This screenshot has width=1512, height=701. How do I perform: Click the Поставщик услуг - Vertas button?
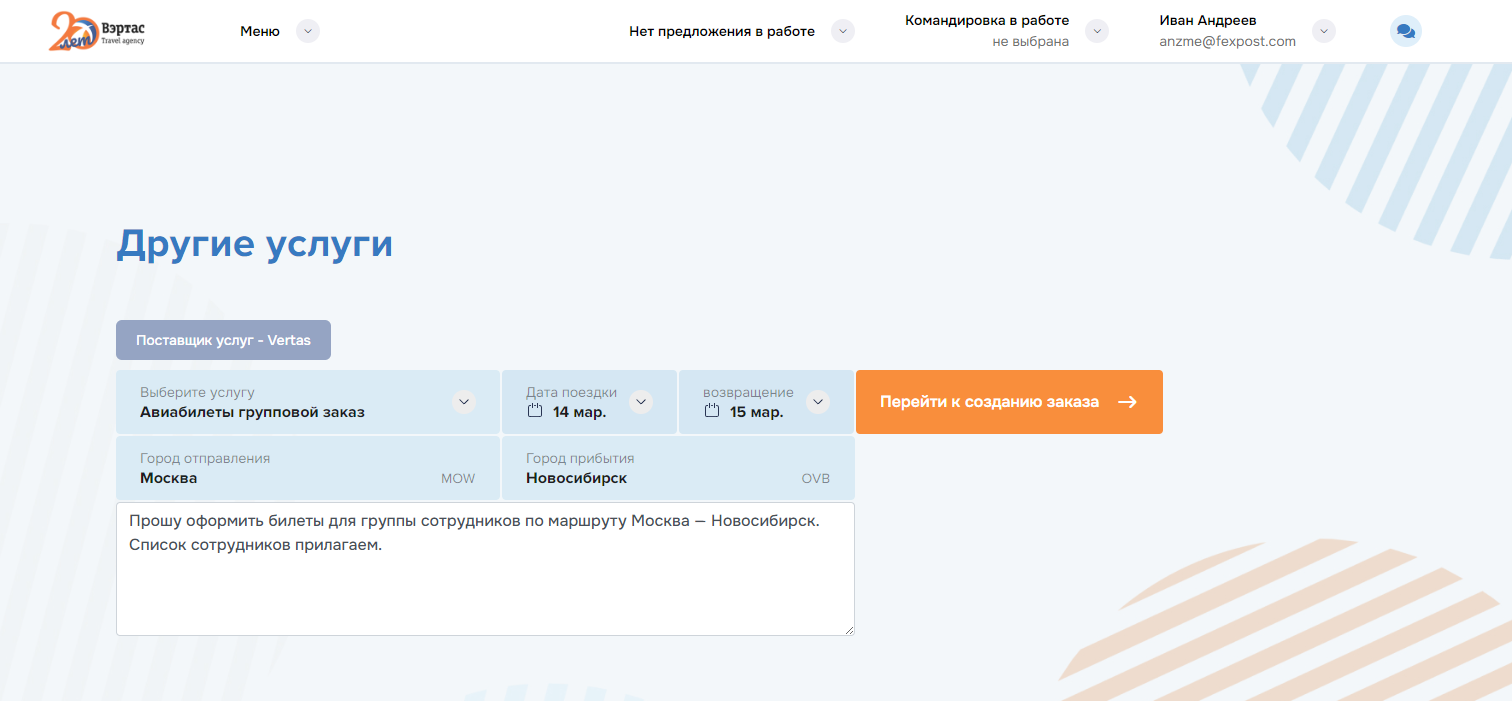pyautogui.click(x=223, y=340)
